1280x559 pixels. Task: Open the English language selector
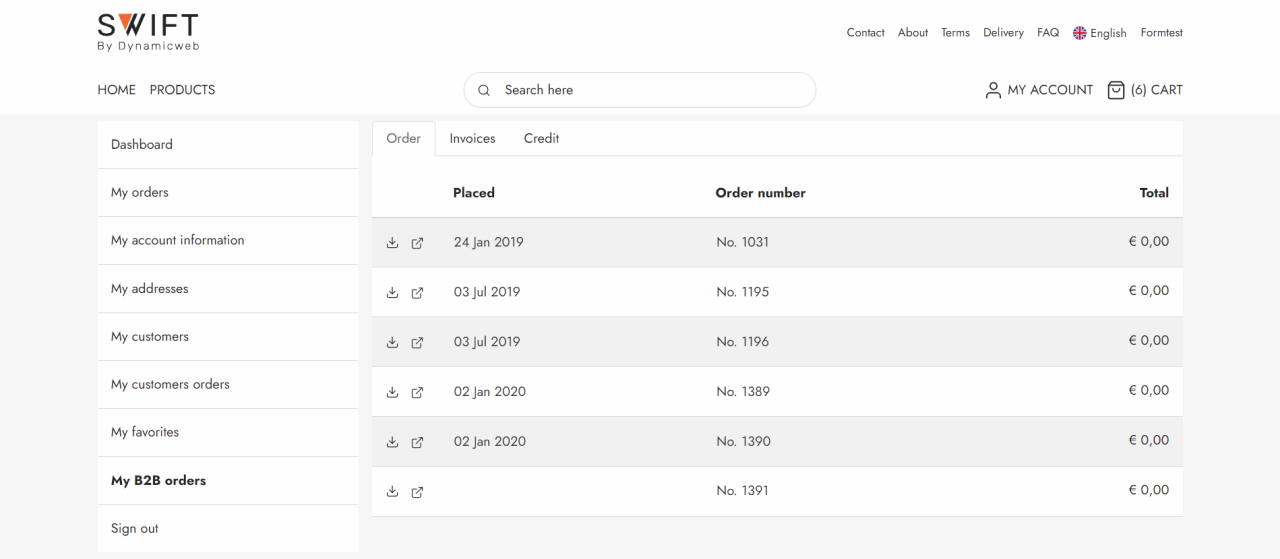tap(1100, 33)
